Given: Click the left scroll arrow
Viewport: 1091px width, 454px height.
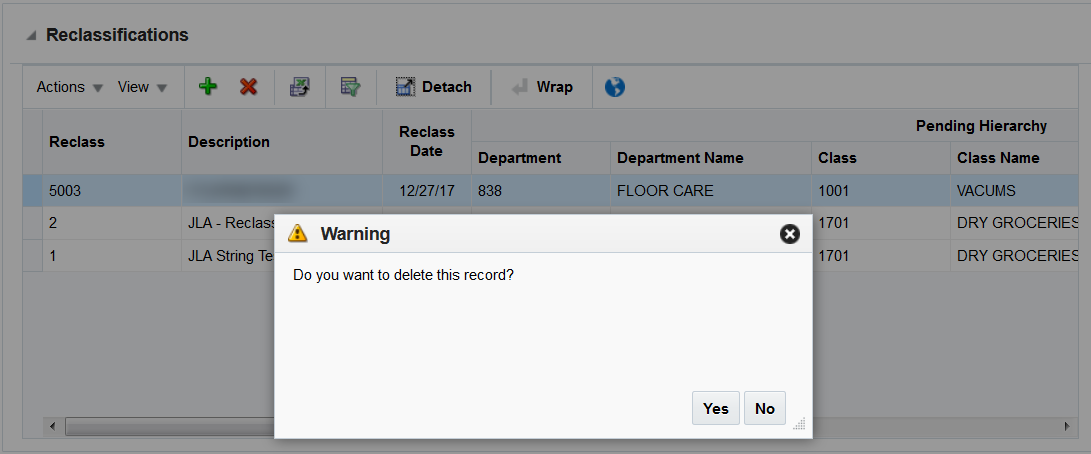Looking at the screenshot, I should tap(51, 425).
